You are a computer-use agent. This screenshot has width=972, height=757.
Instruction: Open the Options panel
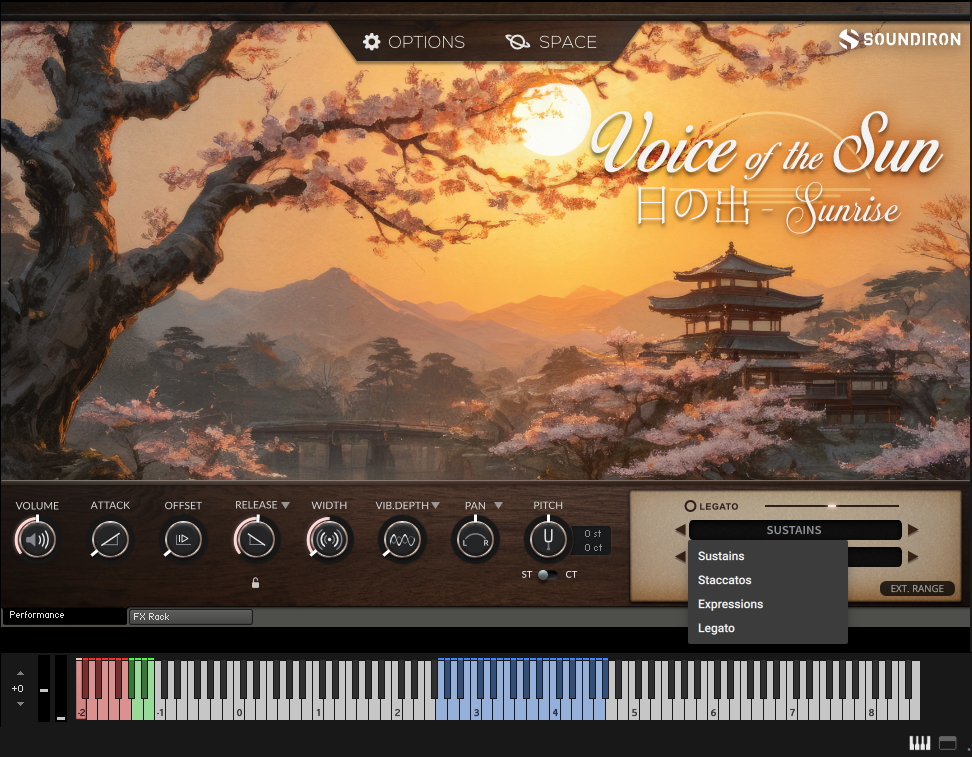pos(414,42)
